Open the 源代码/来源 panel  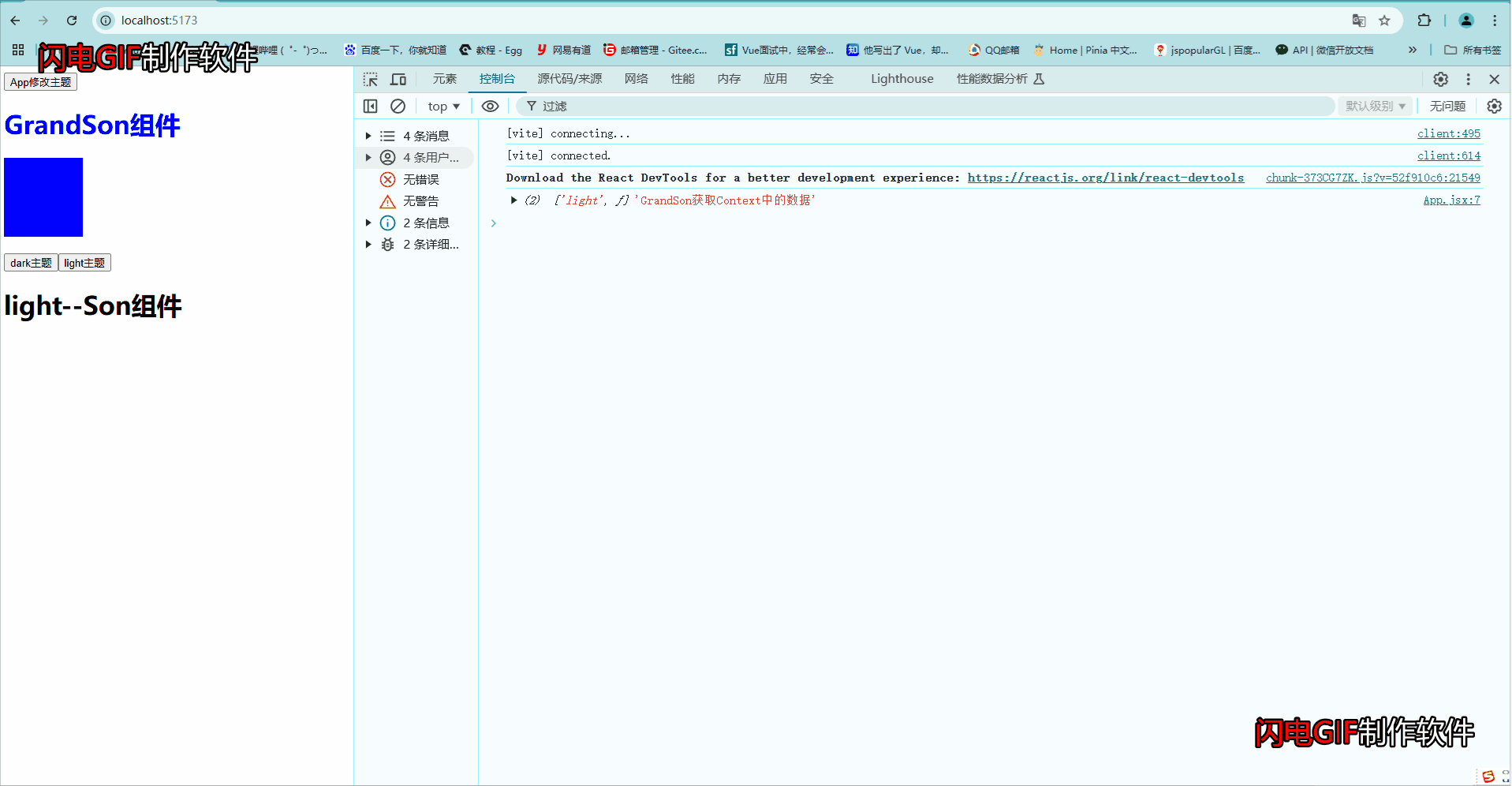click(569, 79)
